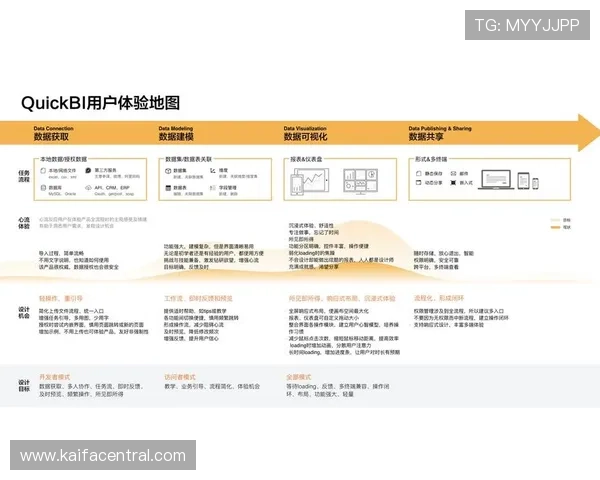Click the smartphone device illustration
600x480 pixels.
pyautogui.click(x=535, y=184)
